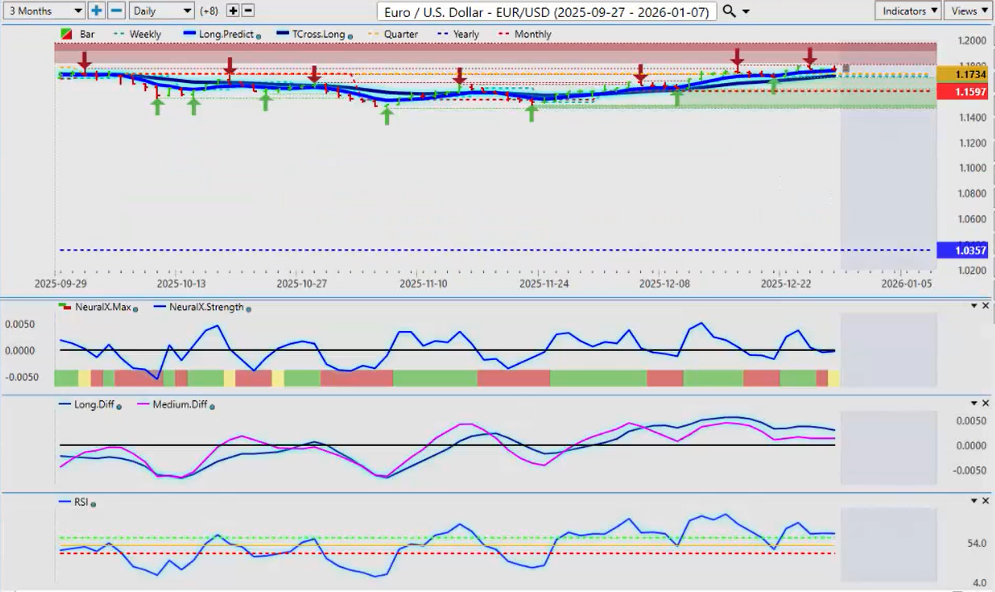Click the magnifying glass search icon
995x592 pixels.
click(x=729, y=11)
